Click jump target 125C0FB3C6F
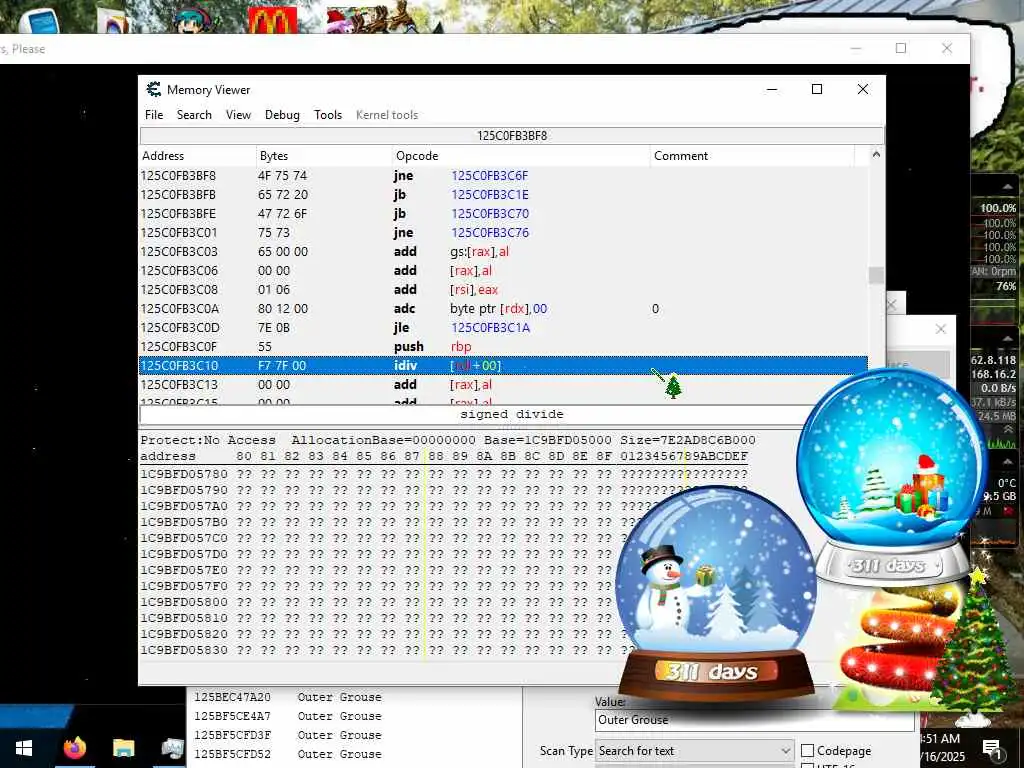The width and height of the screenshot is (1024, 768). [x=490, y=176]
